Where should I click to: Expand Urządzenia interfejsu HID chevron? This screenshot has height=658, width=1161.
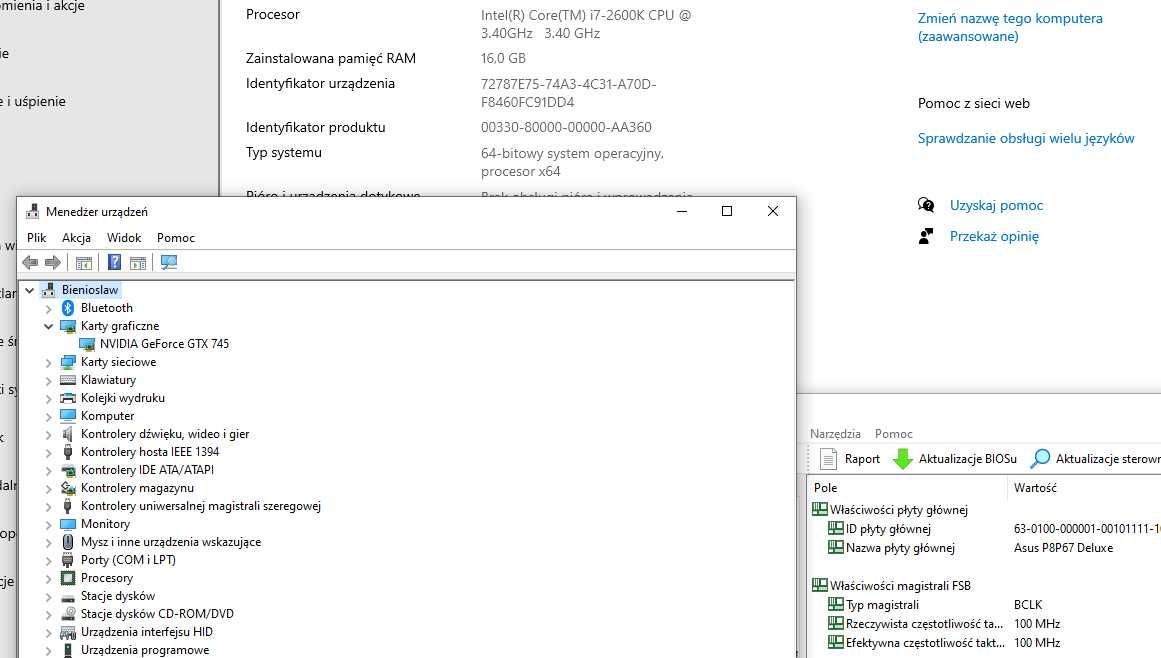pyautogui.click(x=49, y=632)
